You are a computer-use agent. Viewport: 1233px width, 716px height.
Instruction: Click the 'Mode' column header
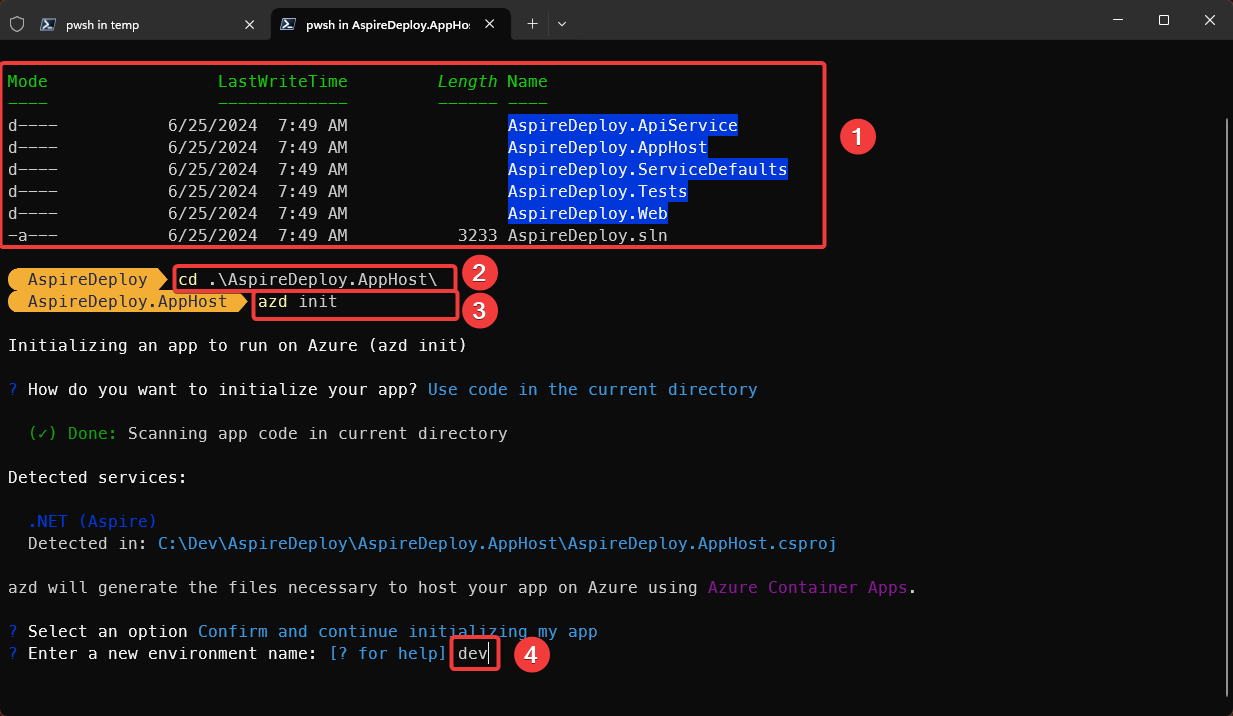[x=28, y=81]
